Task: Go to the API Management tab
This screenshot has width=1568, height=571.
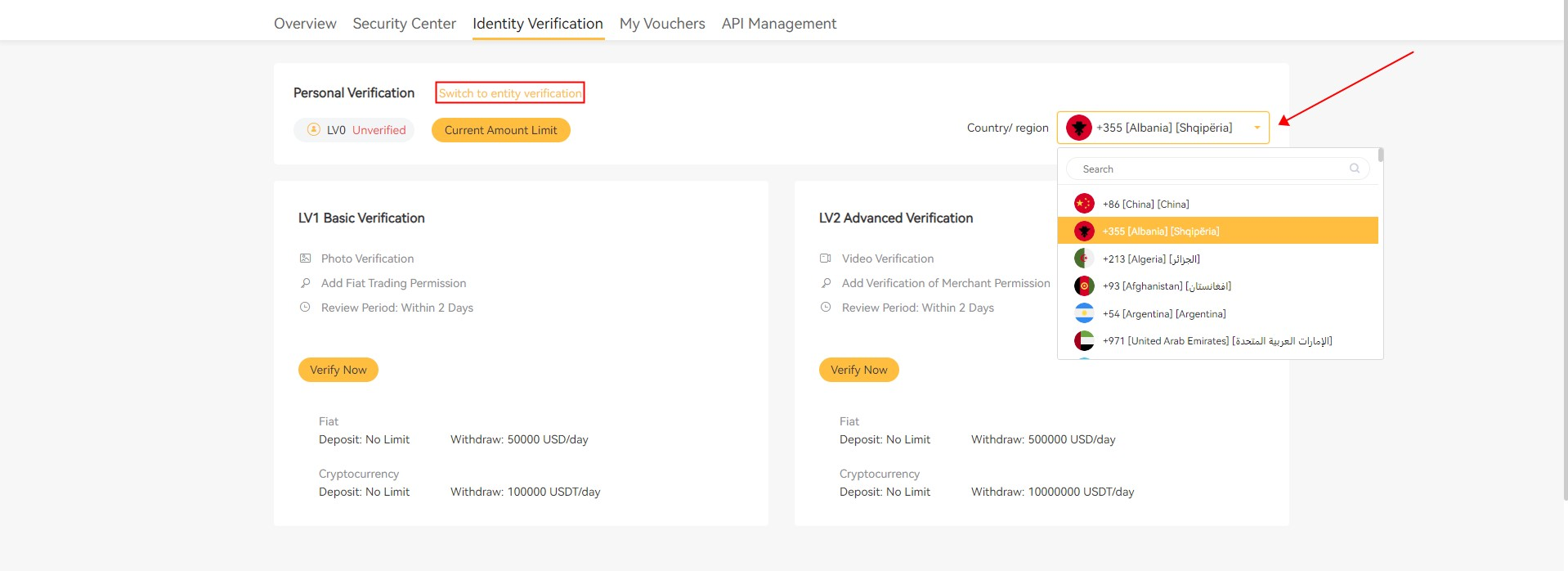Action: tap(778, 24)
